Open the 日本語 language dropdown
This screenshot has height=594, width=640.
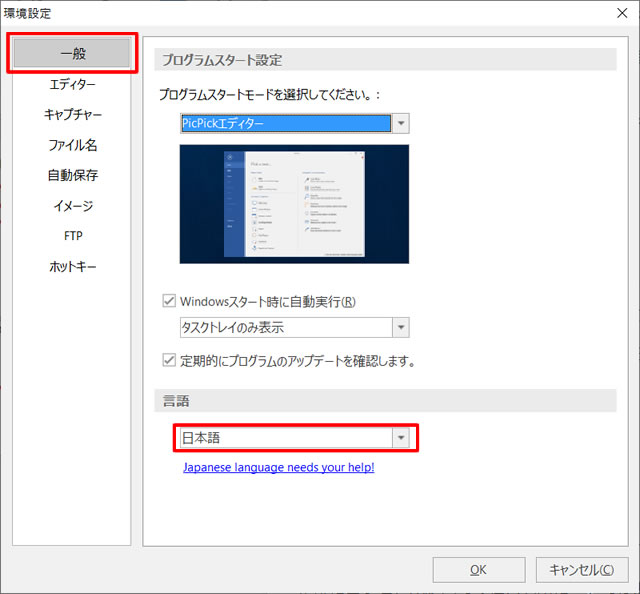(294, 438)
